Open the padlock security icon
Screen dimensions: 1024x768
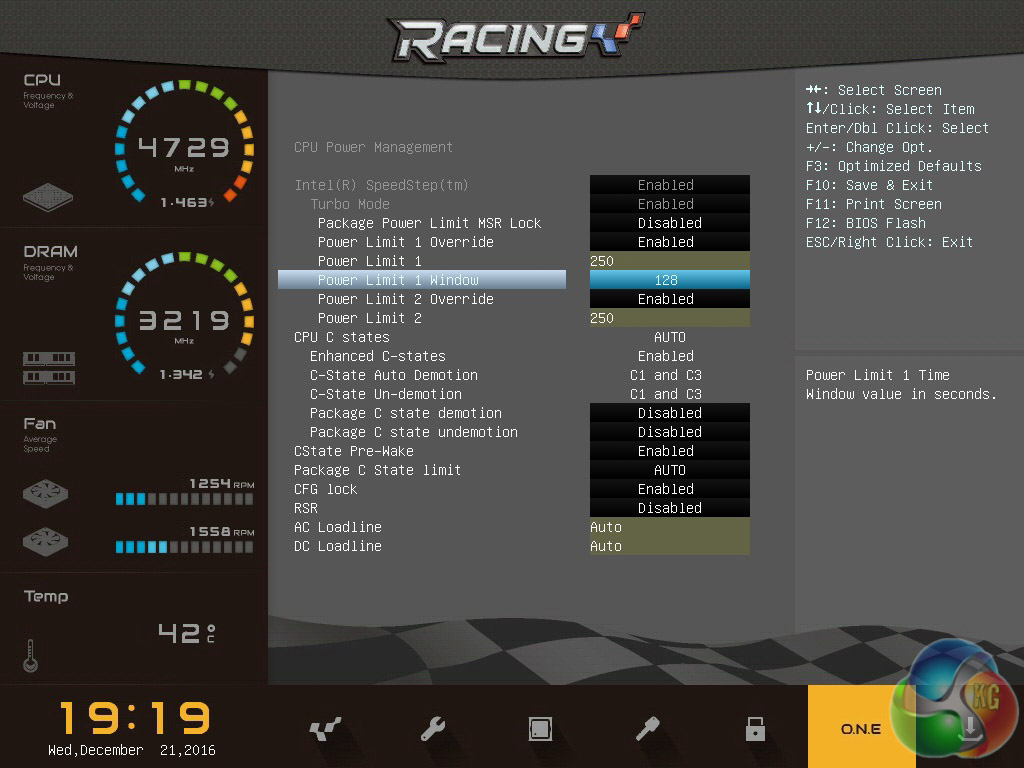(755, 729)
